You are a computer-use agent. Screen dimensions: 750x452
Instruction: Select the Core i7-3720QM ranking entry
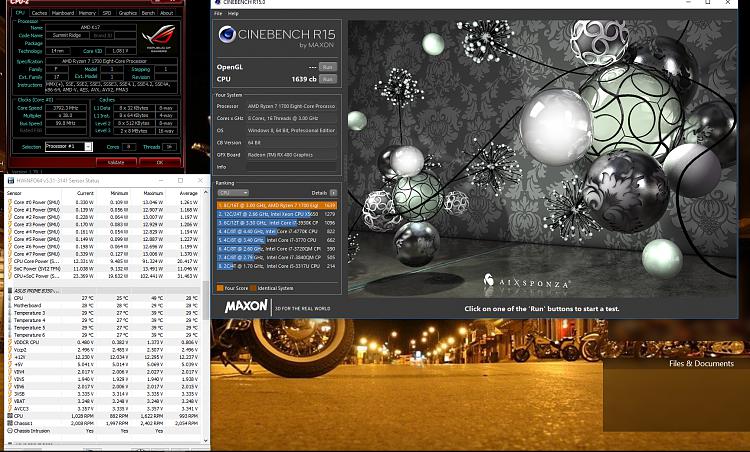coord(276,249)
